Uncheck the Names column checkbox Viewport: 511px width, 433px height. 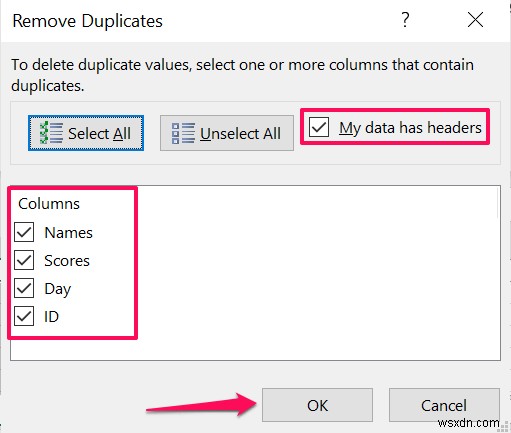pos(24,232)
